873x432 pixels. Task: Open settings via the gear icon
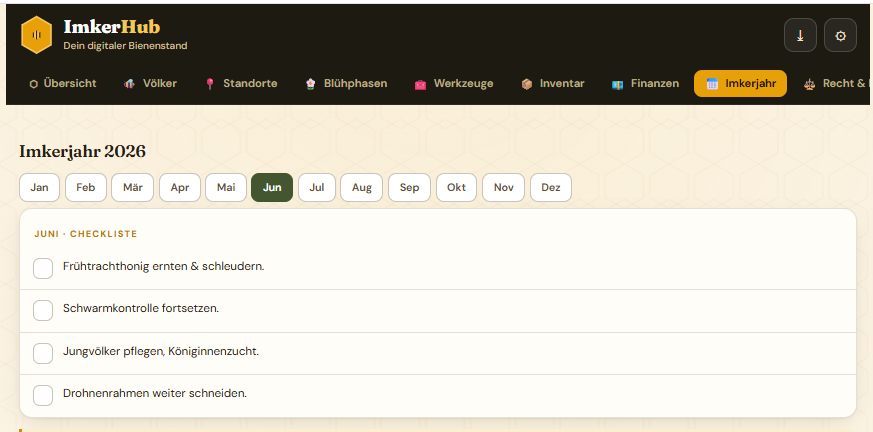[x=840, y=35]
